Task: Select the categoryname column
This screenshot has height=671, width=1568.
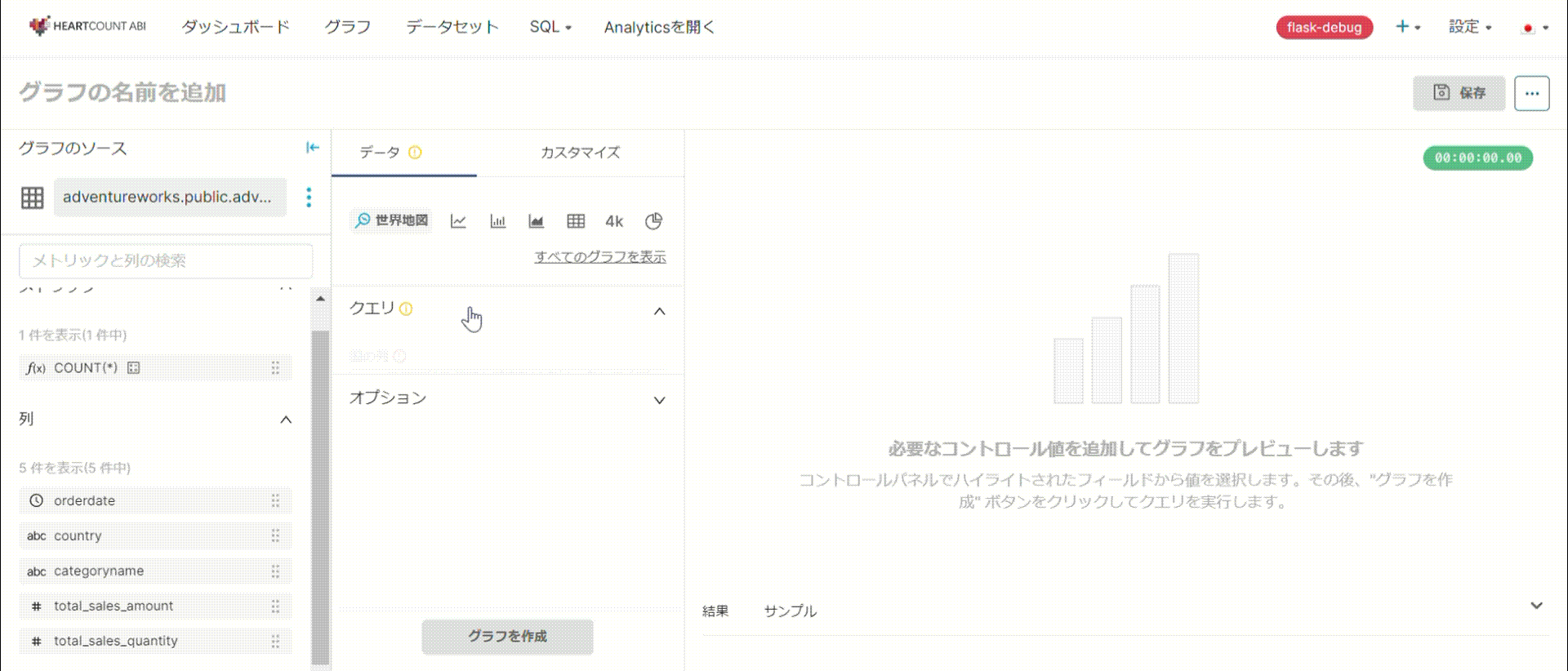Action: (155, 571)
